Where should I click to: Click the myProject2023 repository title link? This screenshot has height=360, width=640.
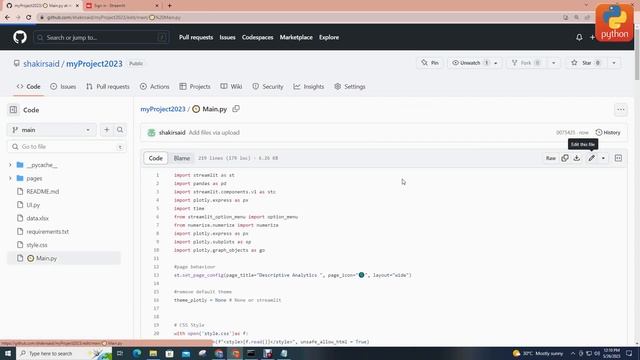pyautogui.click(x=94, y=64)
